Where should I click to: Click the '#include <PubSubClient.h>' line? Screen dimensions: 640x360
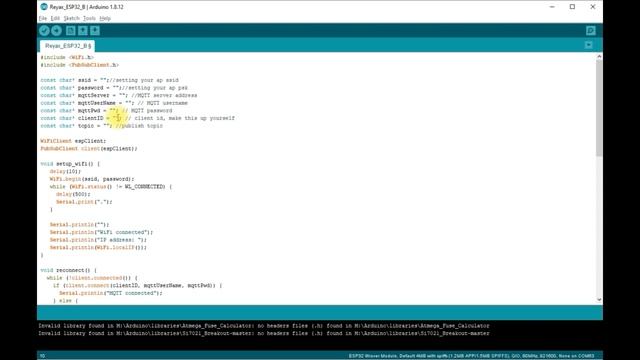click(x=80, y=65)
